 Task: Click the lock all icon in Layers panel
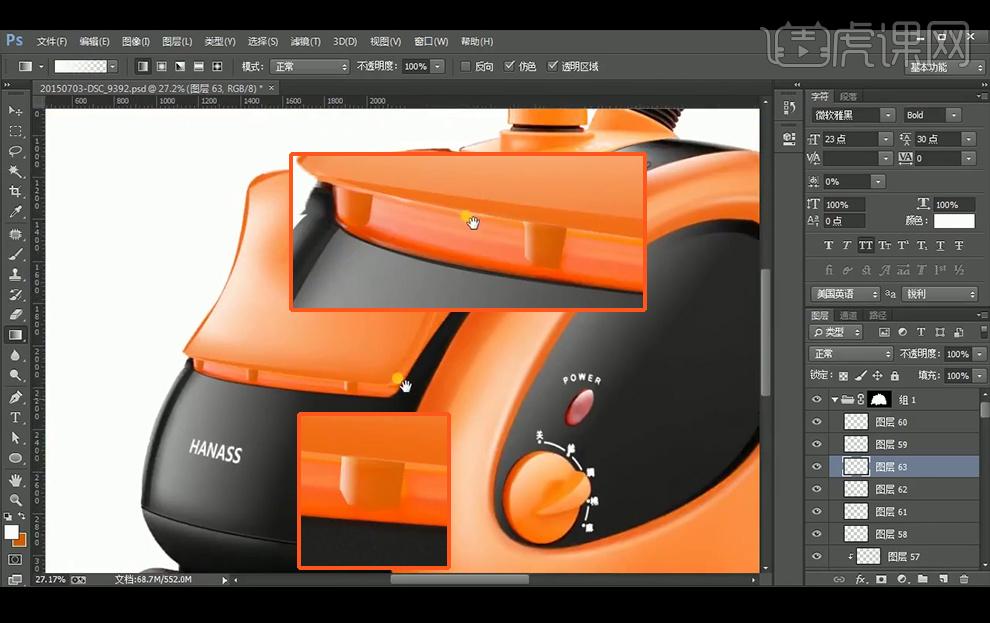(894, 376)
